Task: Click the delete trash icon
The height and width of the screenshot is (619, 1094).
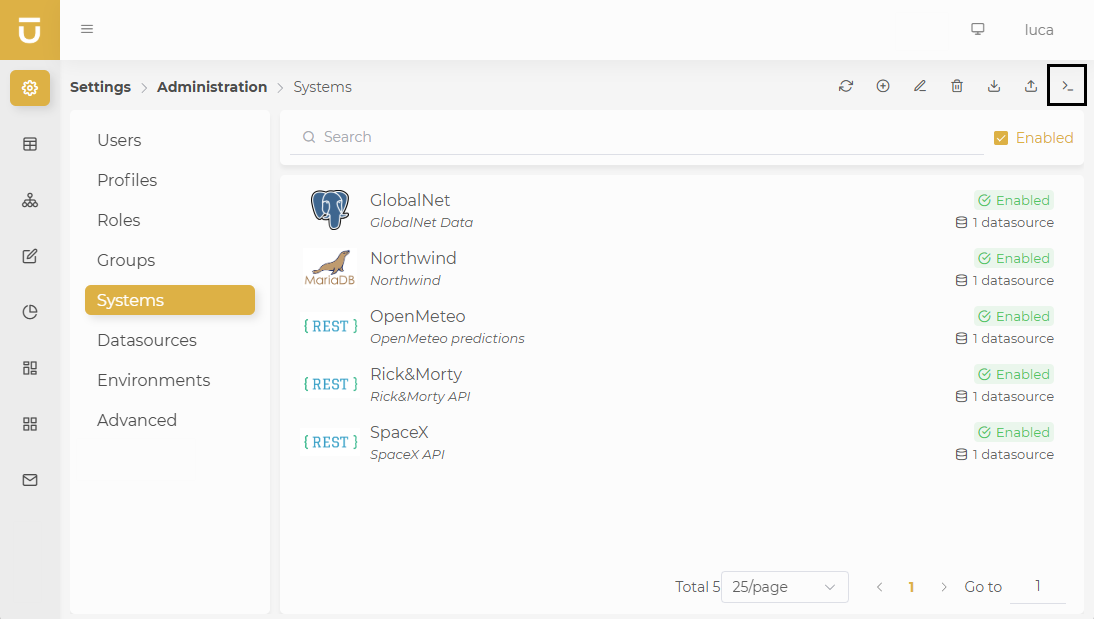Action: point(957,87)
